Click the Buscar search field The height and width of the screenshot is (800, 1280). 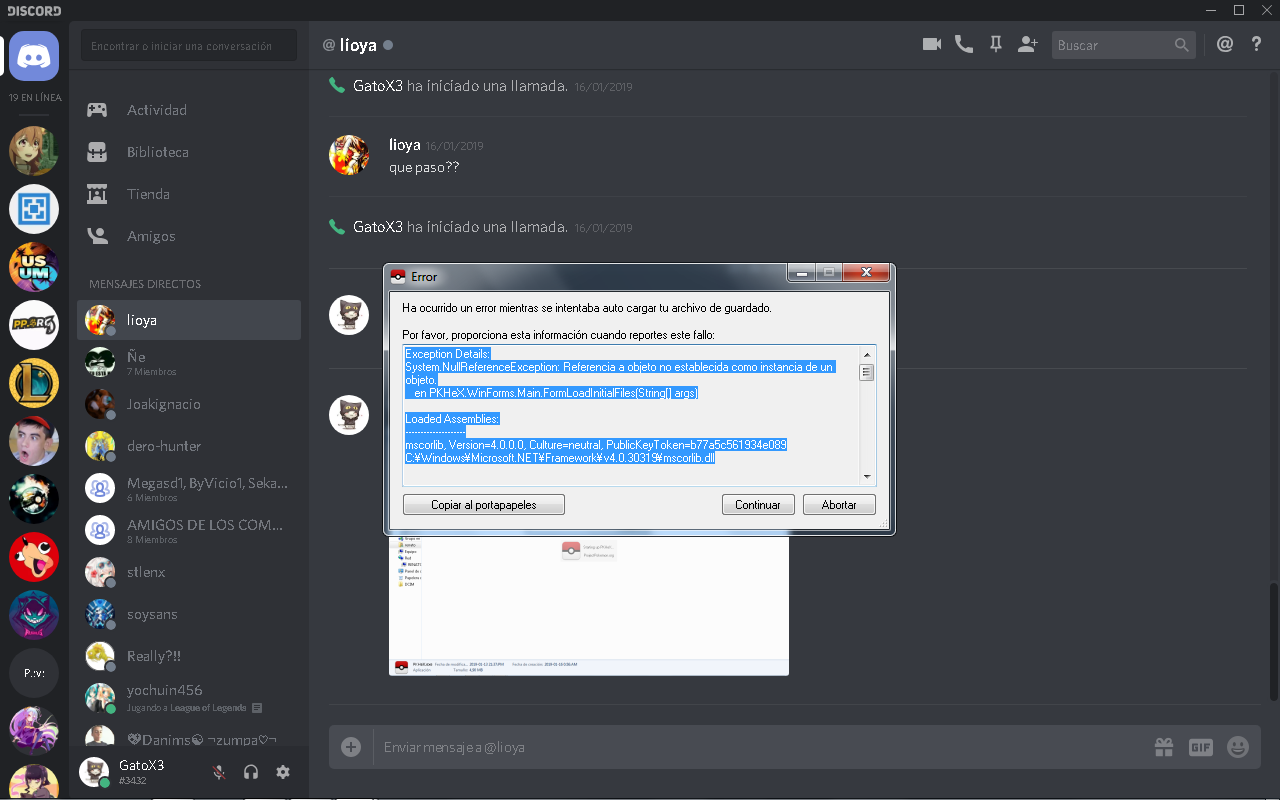(1111, 45)
